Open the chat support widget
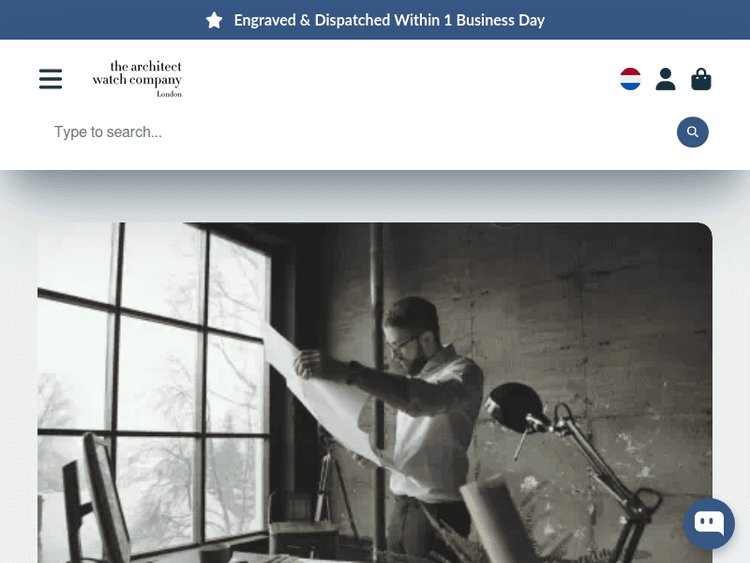 pyautogui.click(x=709, y=523)
